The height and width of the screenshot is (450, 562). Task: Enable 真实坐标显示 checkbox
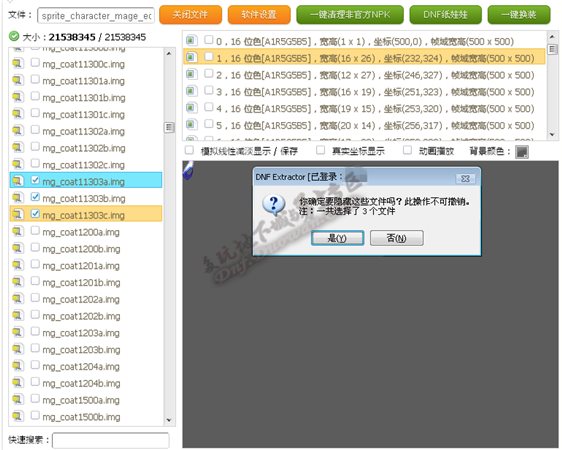pos(320,150)
